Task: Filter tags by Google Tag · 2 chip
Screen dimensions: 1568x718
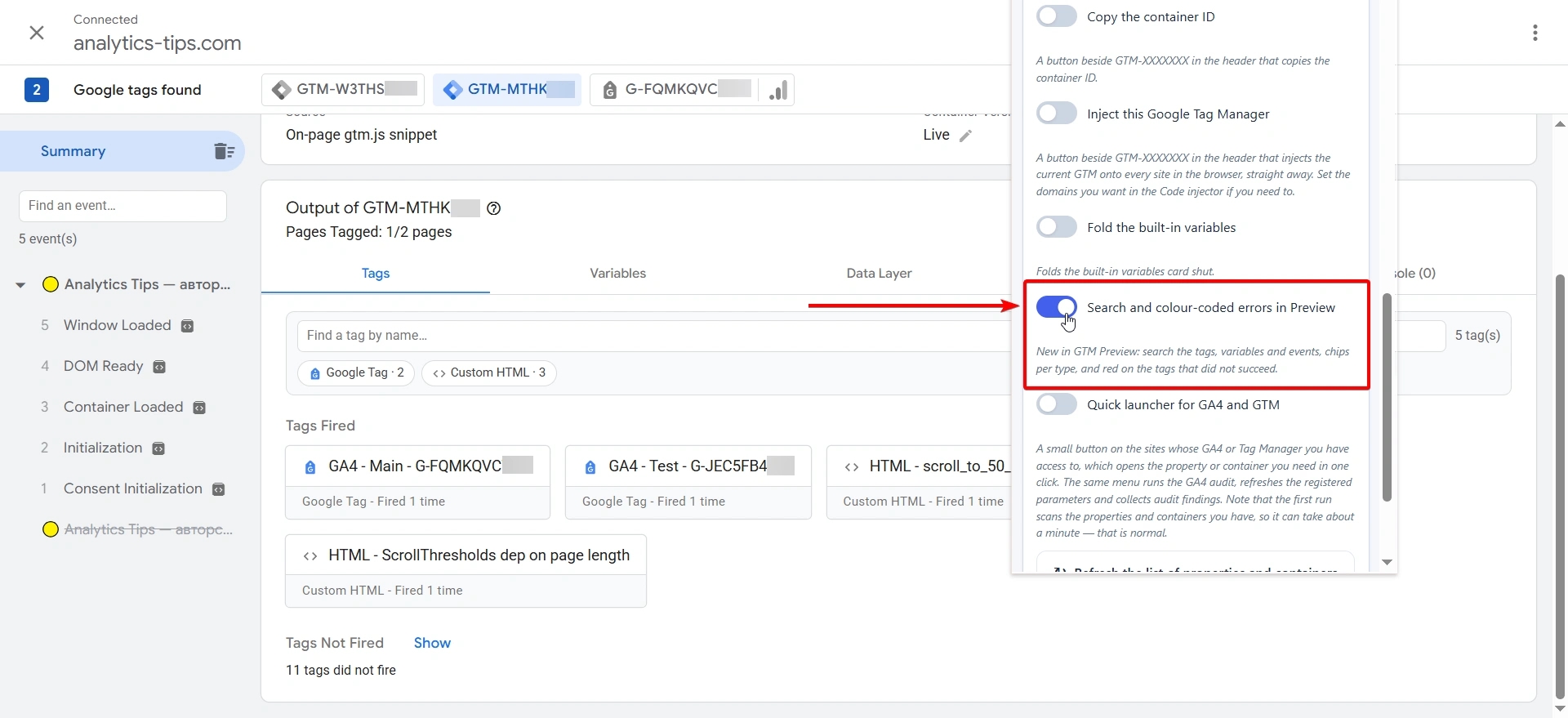Action: (356, 373)
